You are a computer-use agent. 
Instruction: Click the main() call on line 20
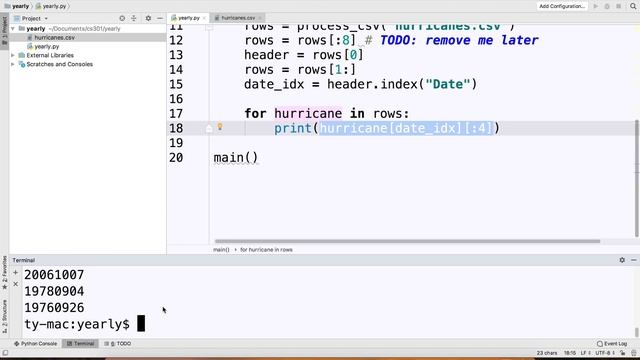click(x=236, y=158)
